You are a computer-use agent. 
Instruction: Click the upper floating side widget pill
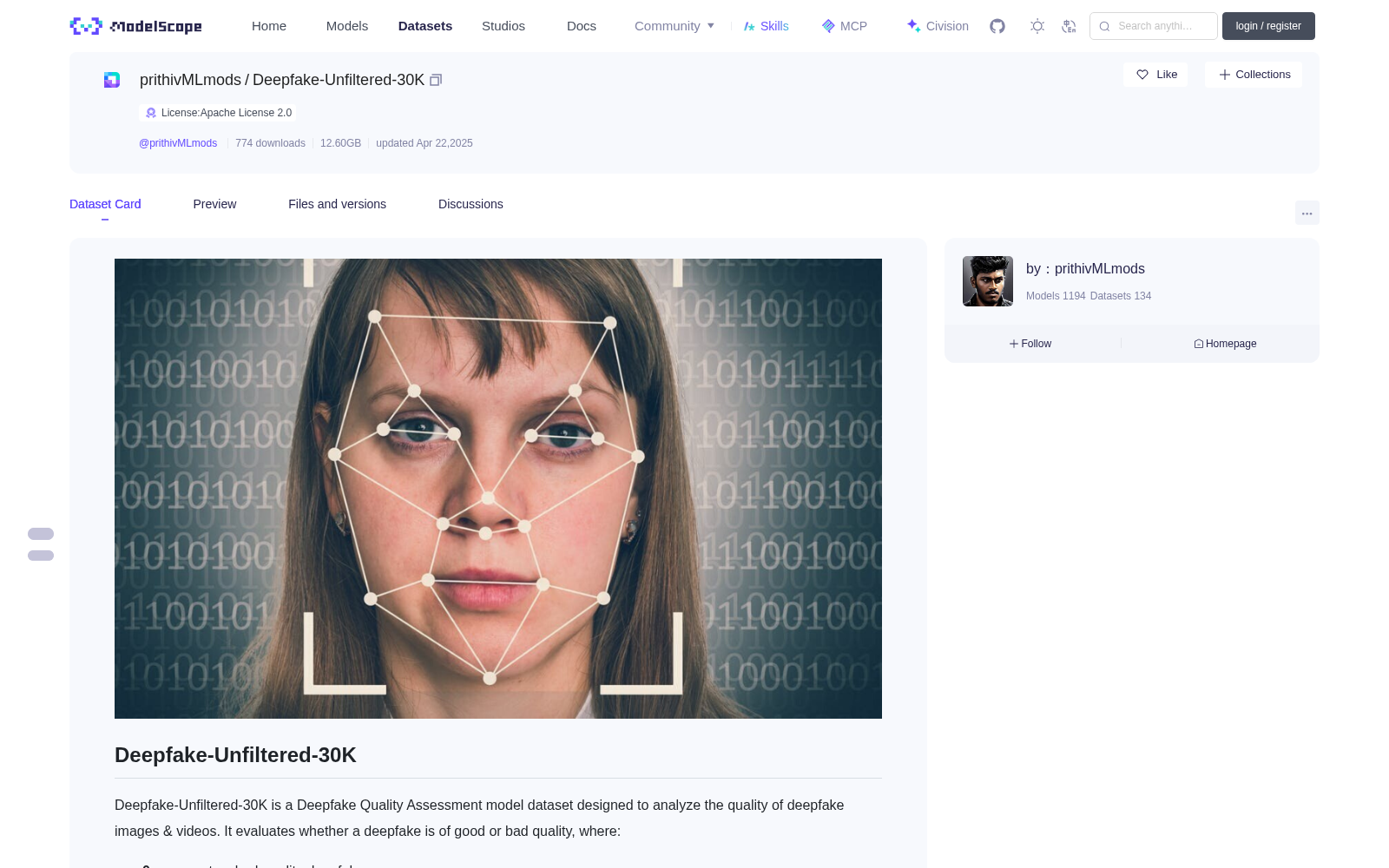pos(41,534)
